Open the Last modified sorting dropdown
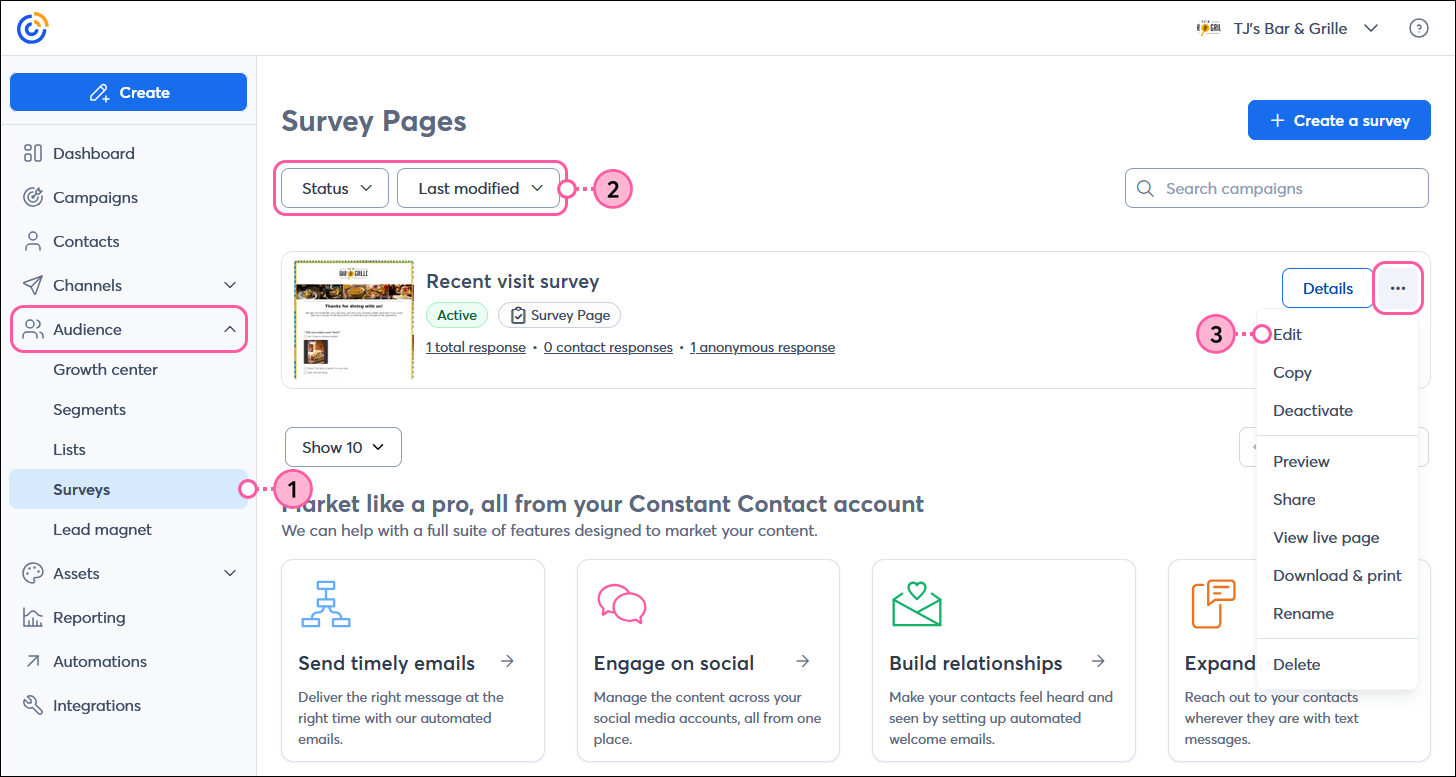1456x777 pixels. pos(478,188)
